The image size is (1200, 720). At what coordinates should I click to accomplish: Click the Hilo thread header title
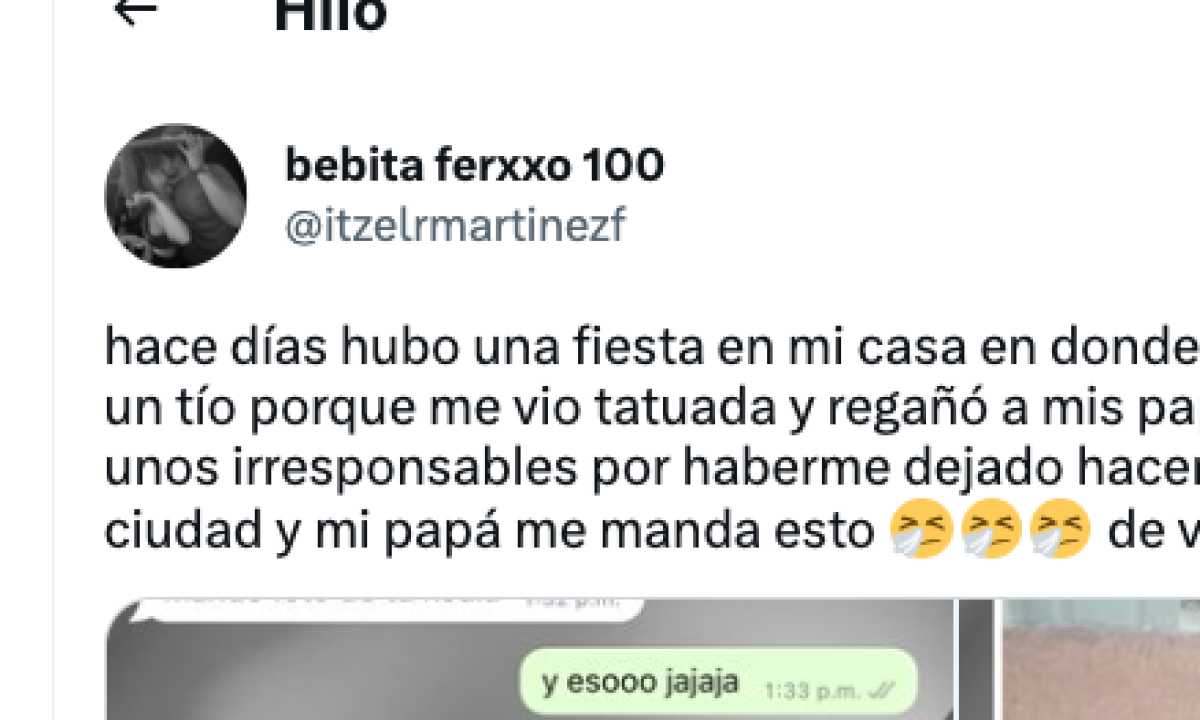(330, 14)
